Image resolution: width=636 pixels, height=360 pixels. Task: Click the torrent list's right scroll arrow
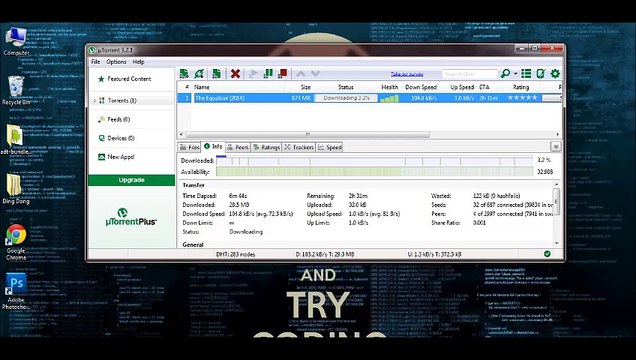point(557,134)
